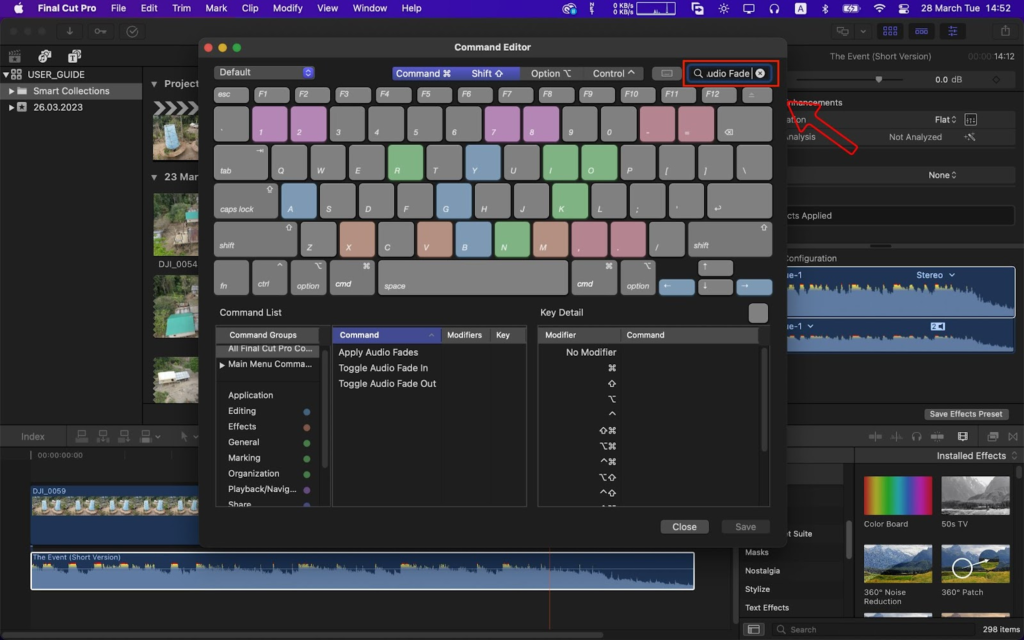Open the Default command set dropdown
The width and height of the screenshot is (1024, 640).
point(264,72)
